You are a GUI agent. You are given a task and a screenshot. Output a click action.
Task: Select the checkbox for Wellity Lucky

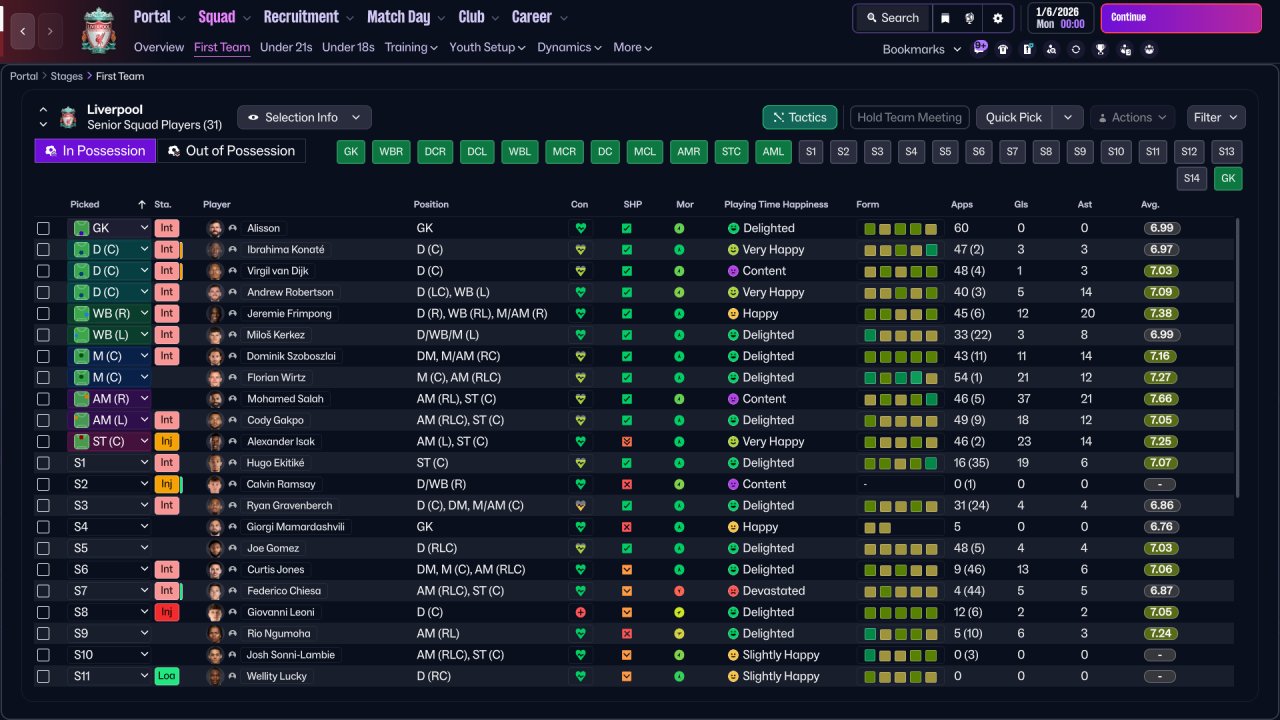click(43, 676)
